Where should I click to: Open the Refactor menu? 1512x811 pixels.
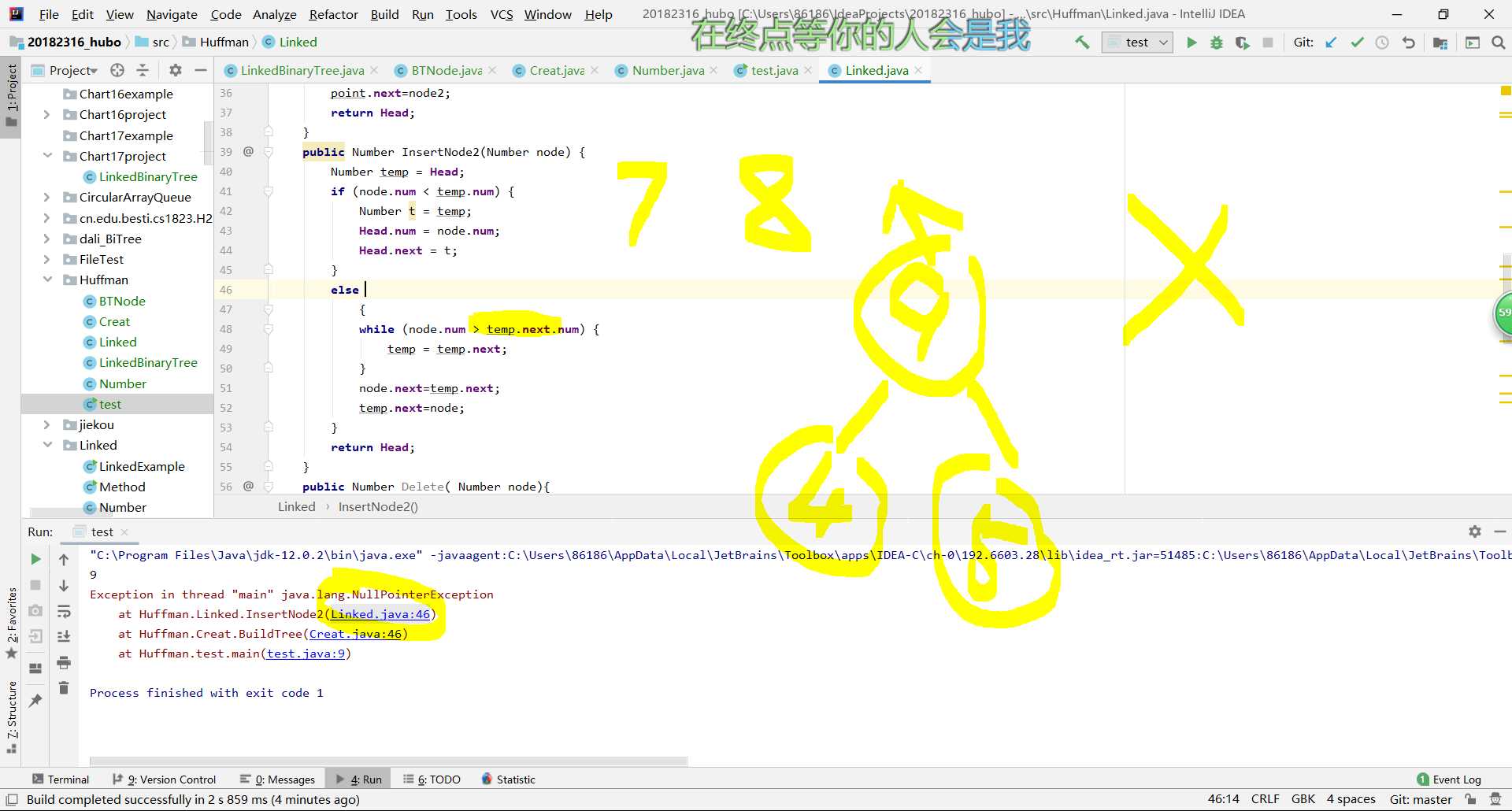(x=333, y=14)
